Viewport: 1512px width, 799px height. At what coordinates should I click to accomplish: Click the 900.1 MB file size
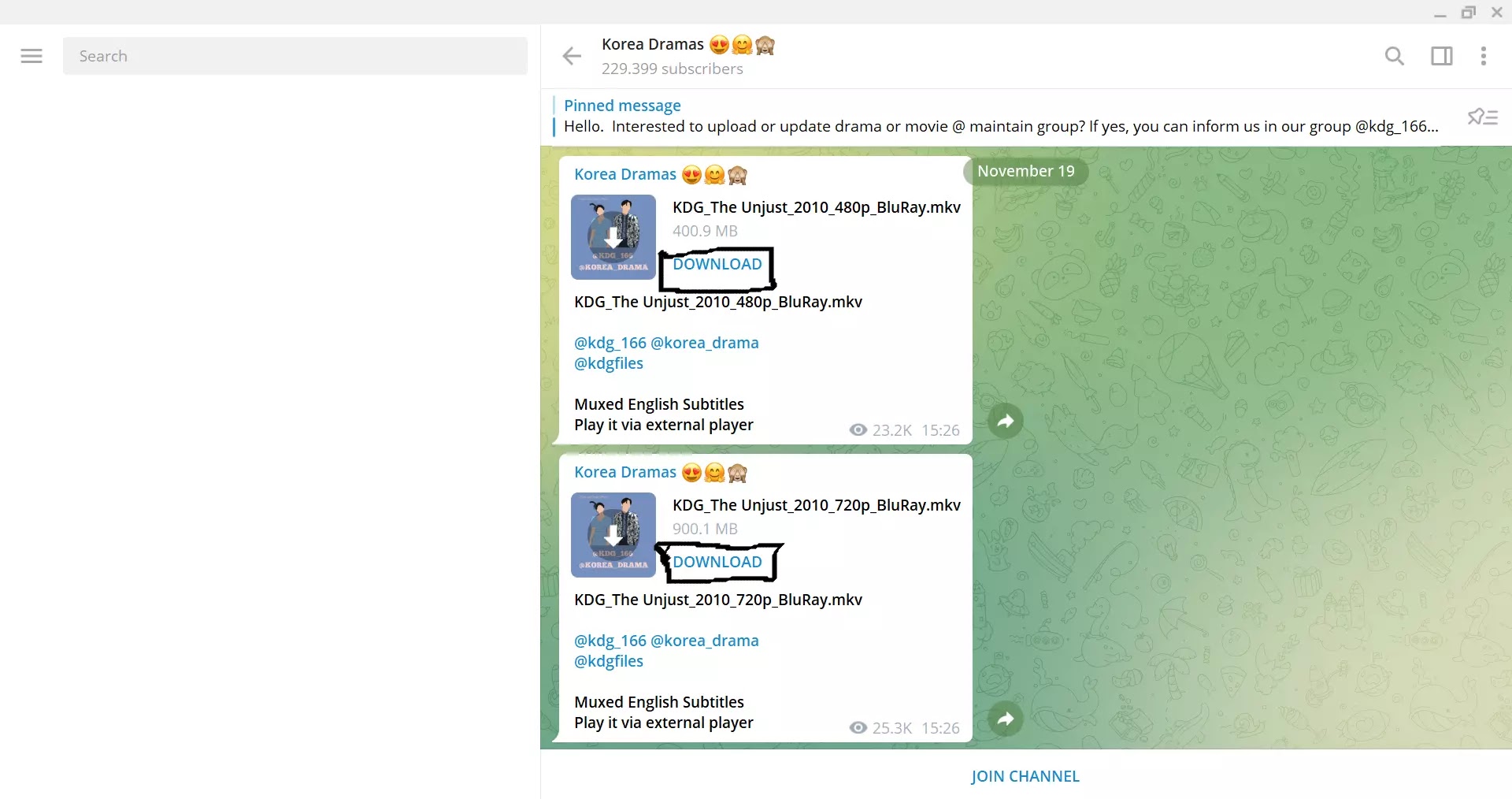click(705, 529)
